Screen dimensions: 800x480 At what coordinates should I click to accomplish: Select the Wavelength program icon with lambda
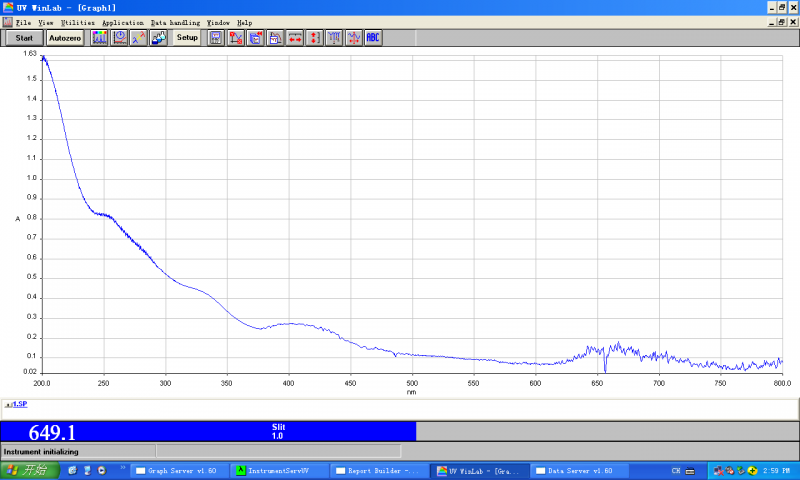coord(138,38)
